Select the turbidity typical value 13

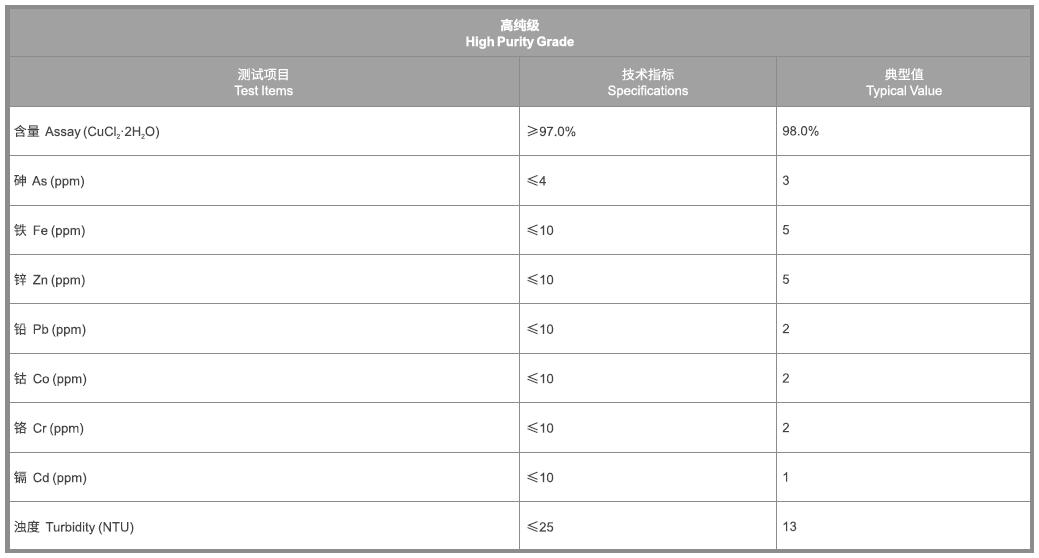[x=789, y=527]
